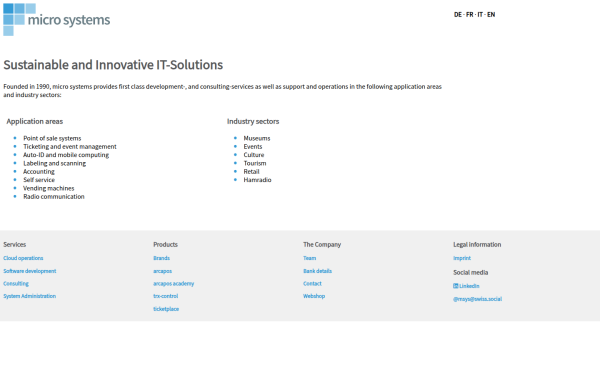Open the Webshop link
Viewport: 600px width, 375px height.
(314, 296)
